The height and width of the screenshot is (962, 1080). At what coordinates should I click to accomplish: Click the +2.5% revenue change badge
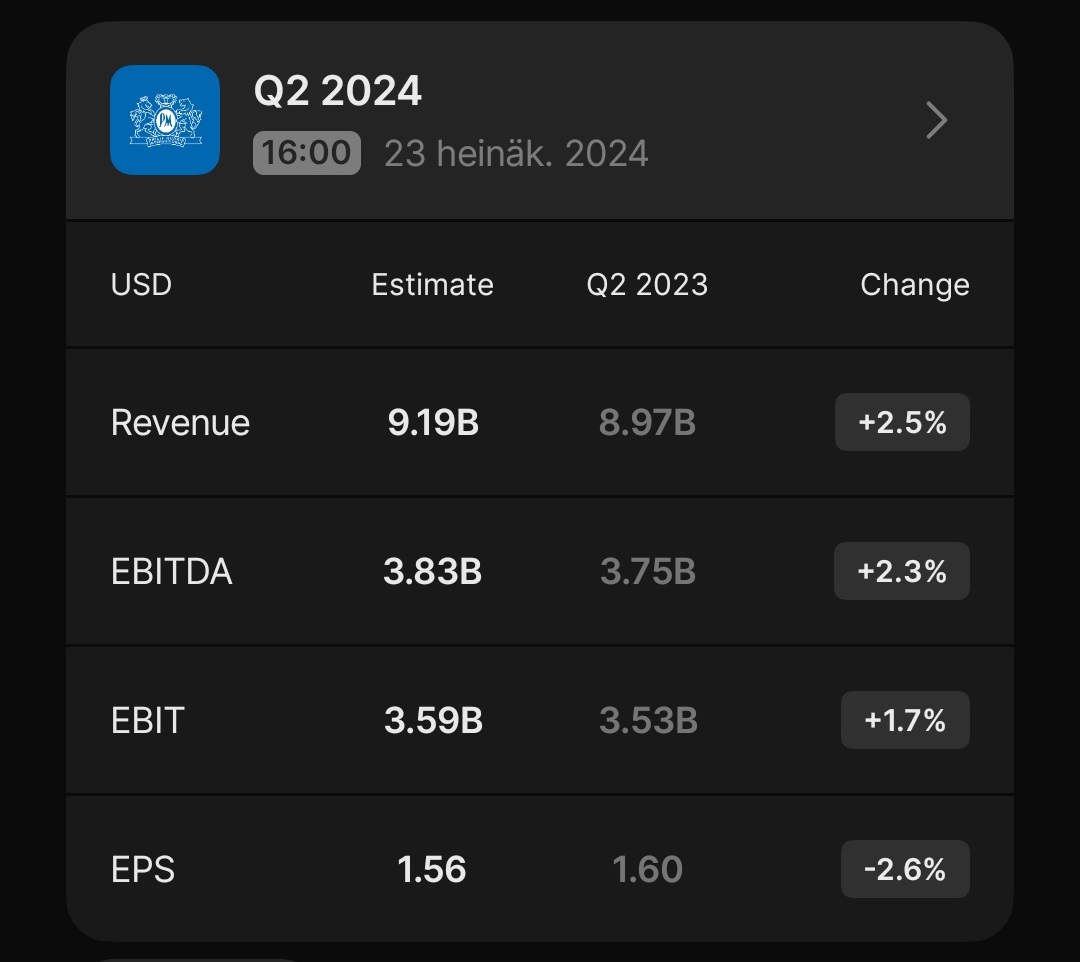pyautogui.click(x=902, y=422)
